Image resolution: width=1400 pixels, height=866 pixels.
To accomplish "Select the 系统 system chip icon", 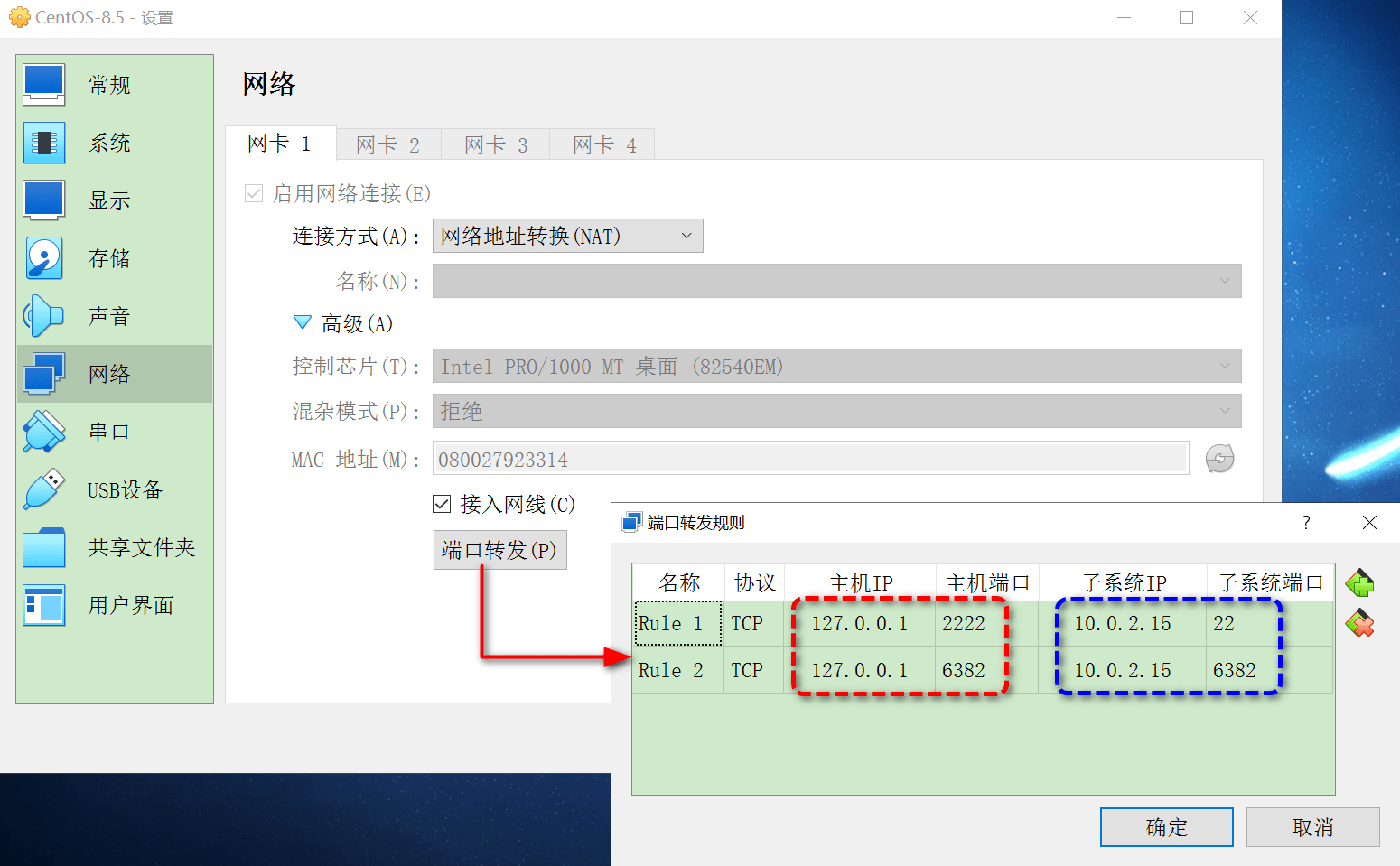I will click(44, 143).
